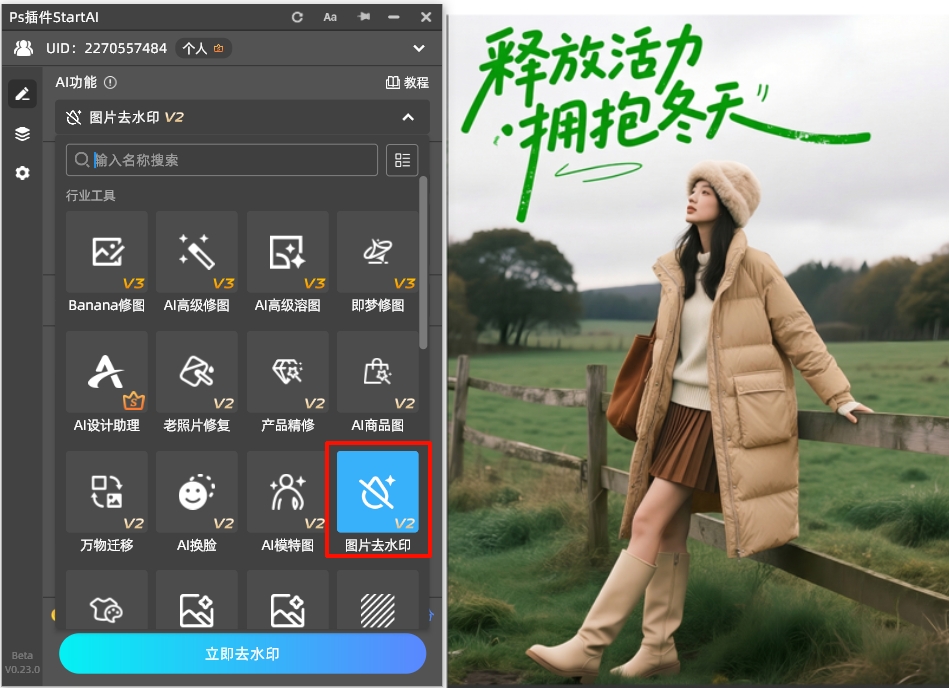Screen dimensions: 949x688
Task: Open settings from the left sidebar
Action: [22, 173]
